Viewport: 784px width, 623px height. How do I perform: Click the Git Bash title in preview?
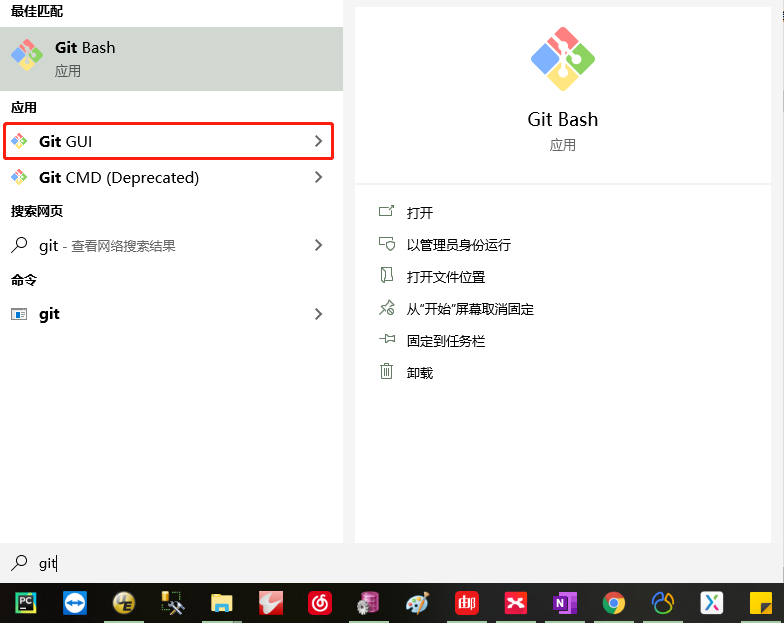(562, 120)
